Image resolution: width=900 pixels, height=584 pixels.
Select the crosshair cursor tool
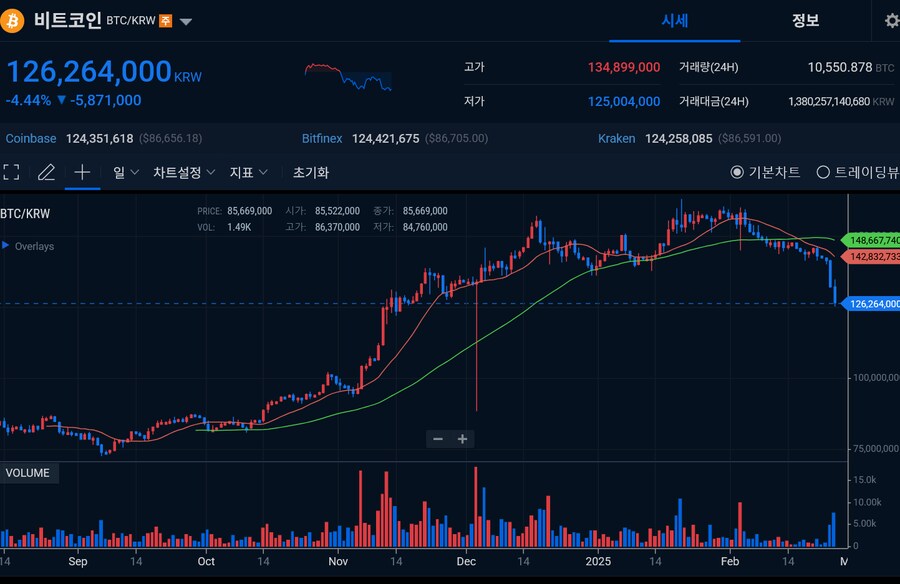[82, 172]
